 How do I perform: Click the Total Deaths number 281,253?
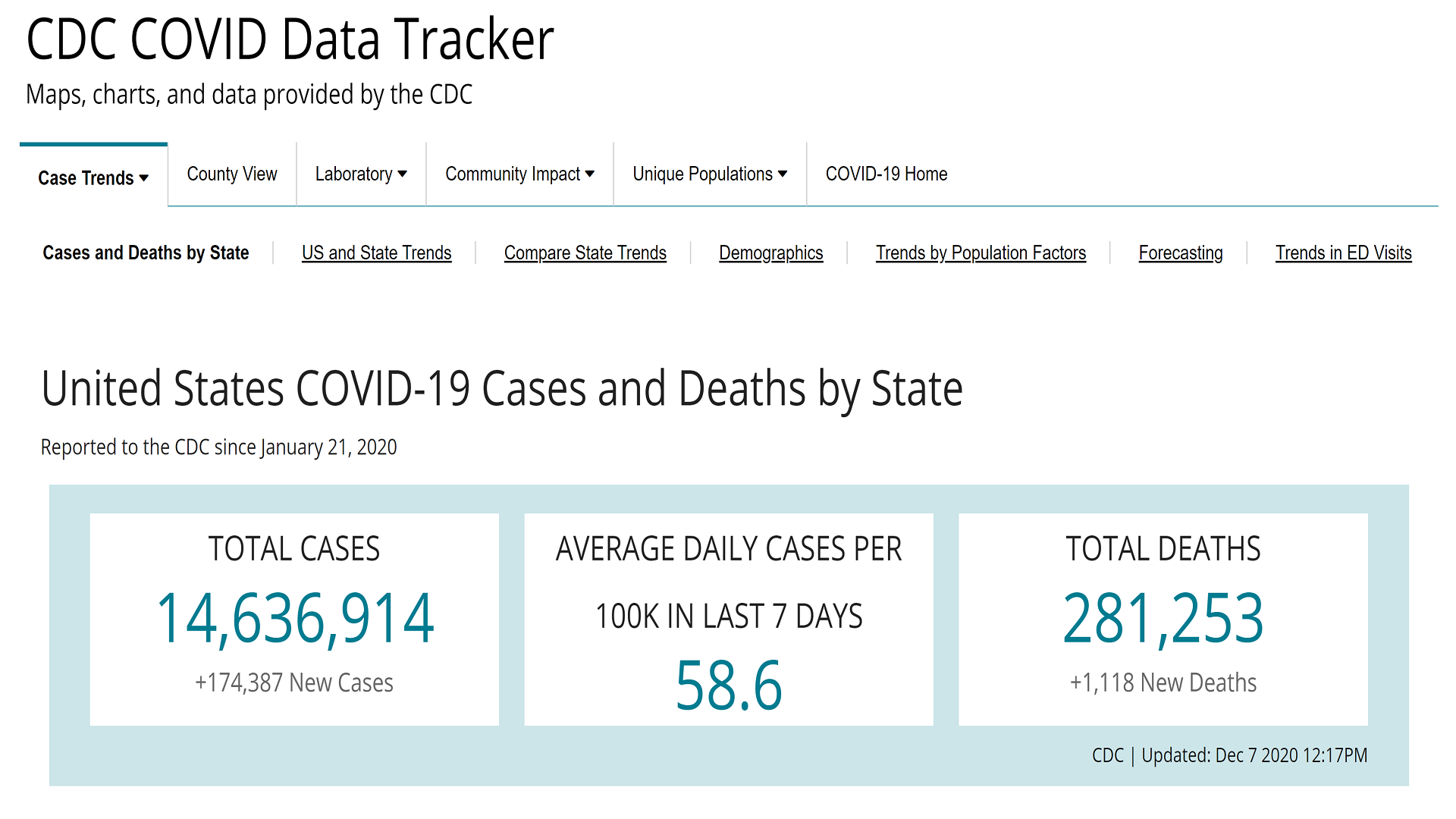(1163, 619)
